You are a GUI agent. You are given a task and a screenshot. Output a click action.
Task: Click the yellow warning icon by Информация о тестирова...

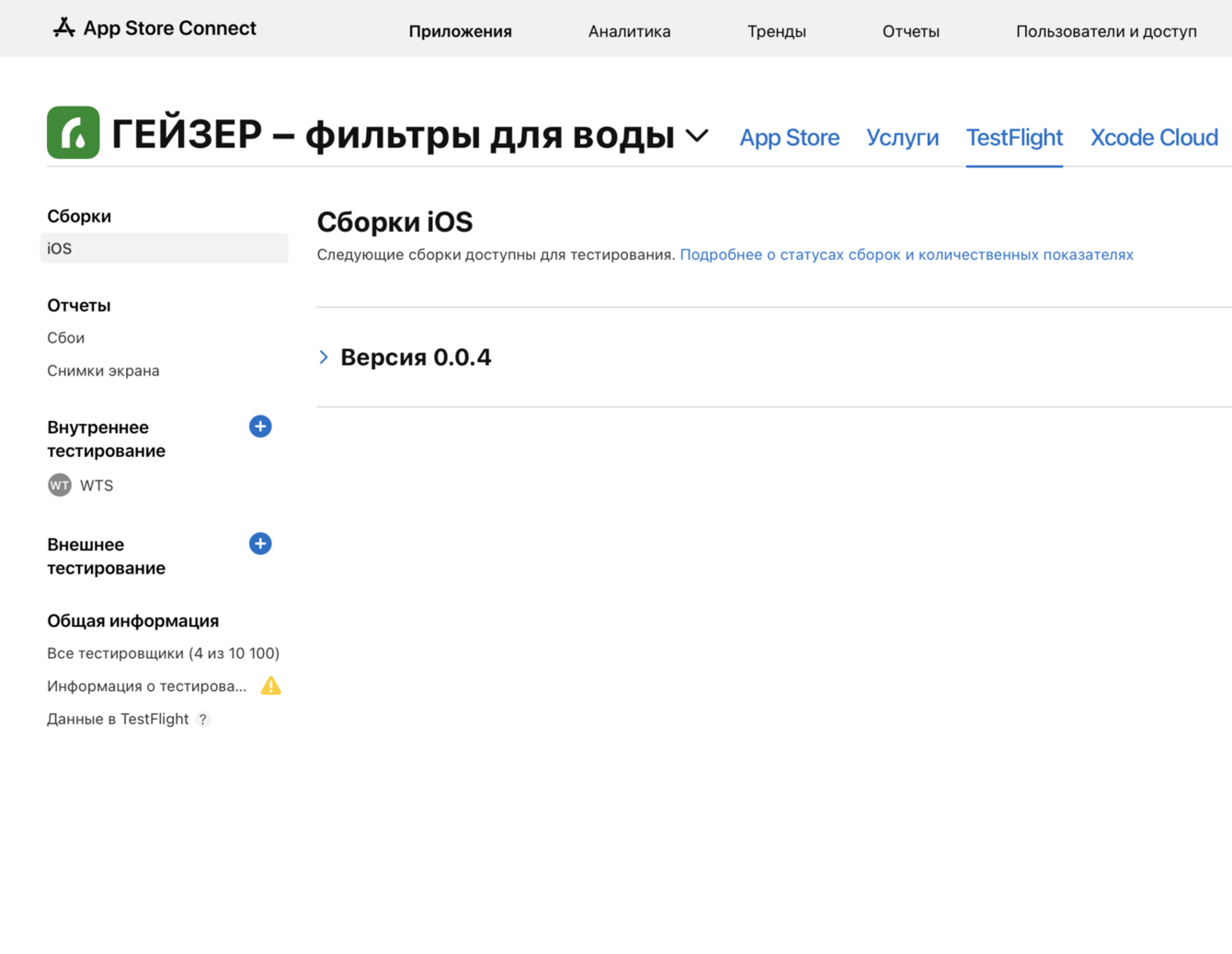(271, 686)
